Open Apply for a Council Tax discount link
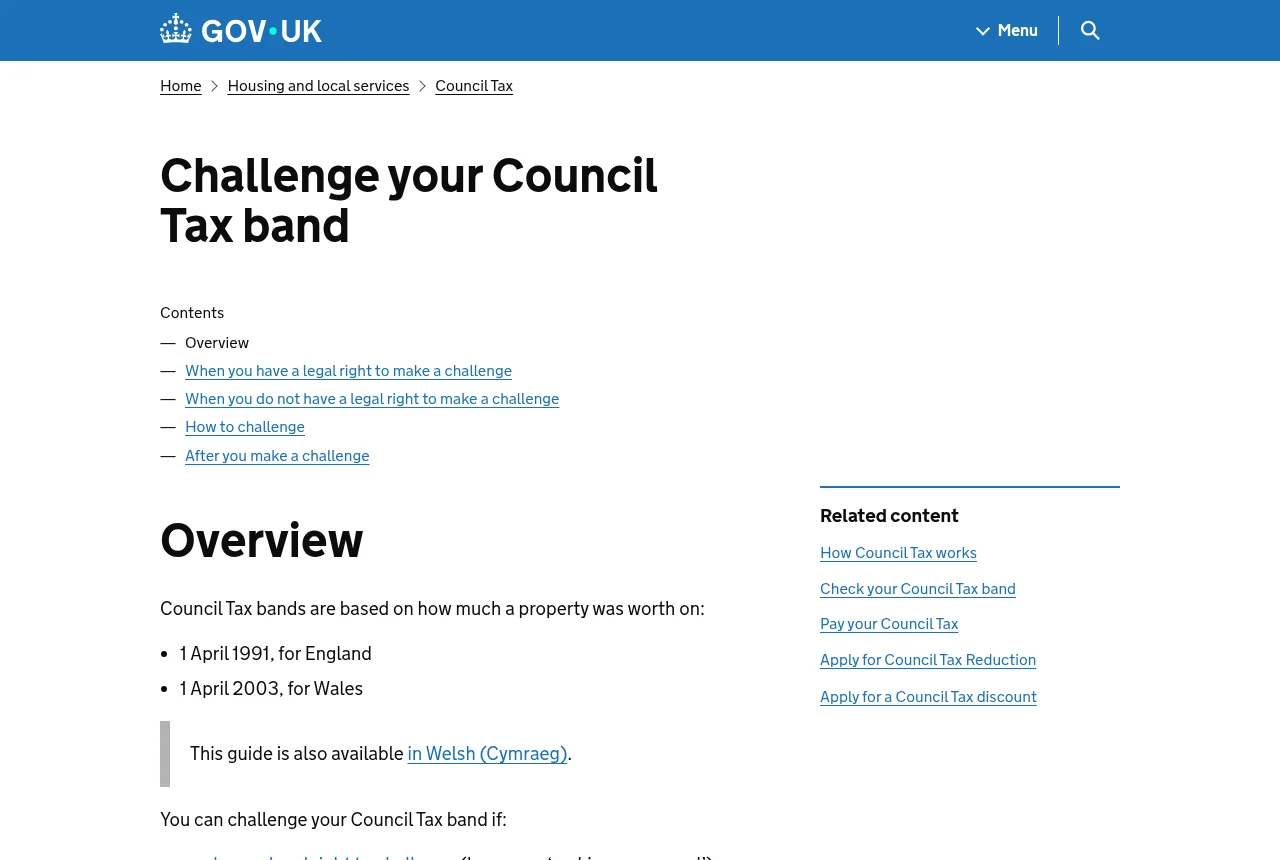 tap(928, 697)
